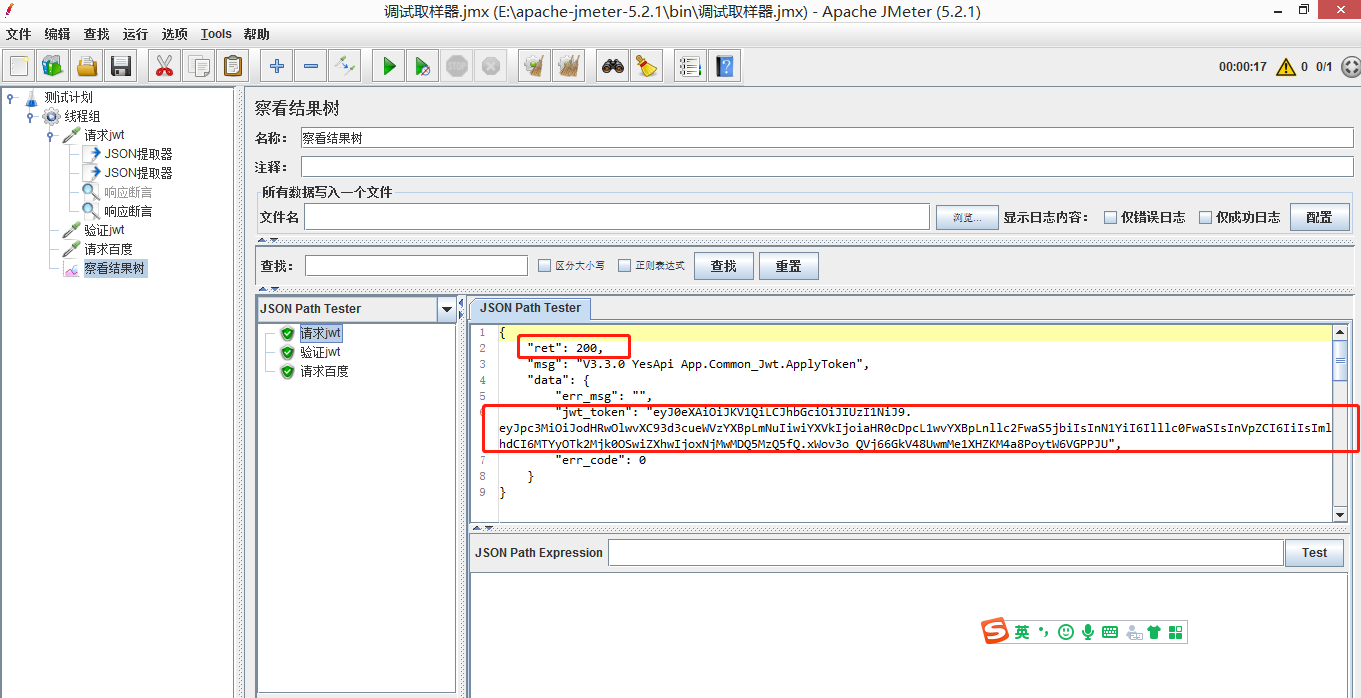Click the Clear All broom icon
Image resolution: width=1361 pixels, height=698 pixels.
(569, 67)
